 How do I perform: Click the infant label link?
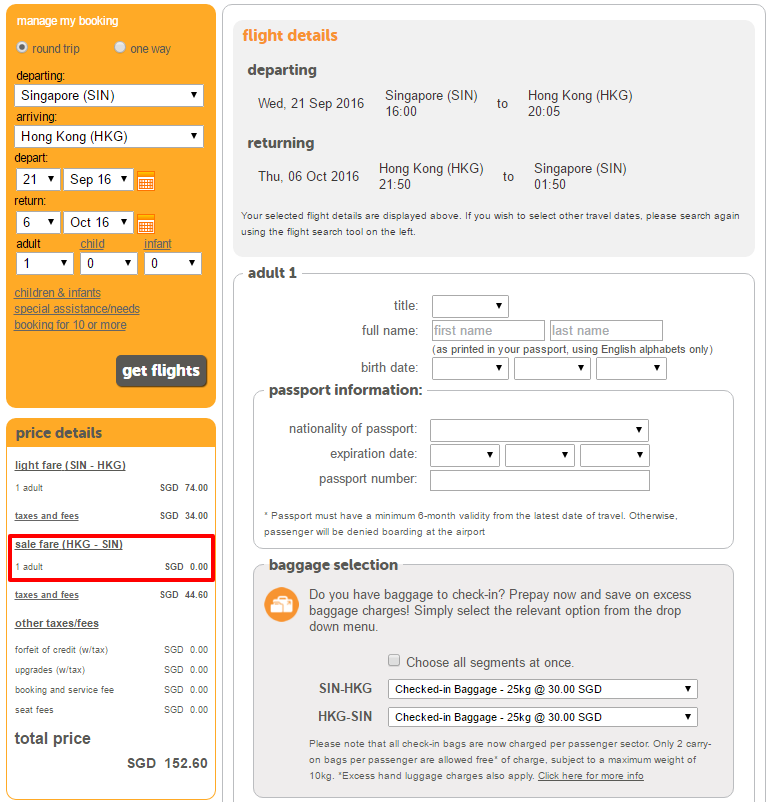[x=157, y=244]
